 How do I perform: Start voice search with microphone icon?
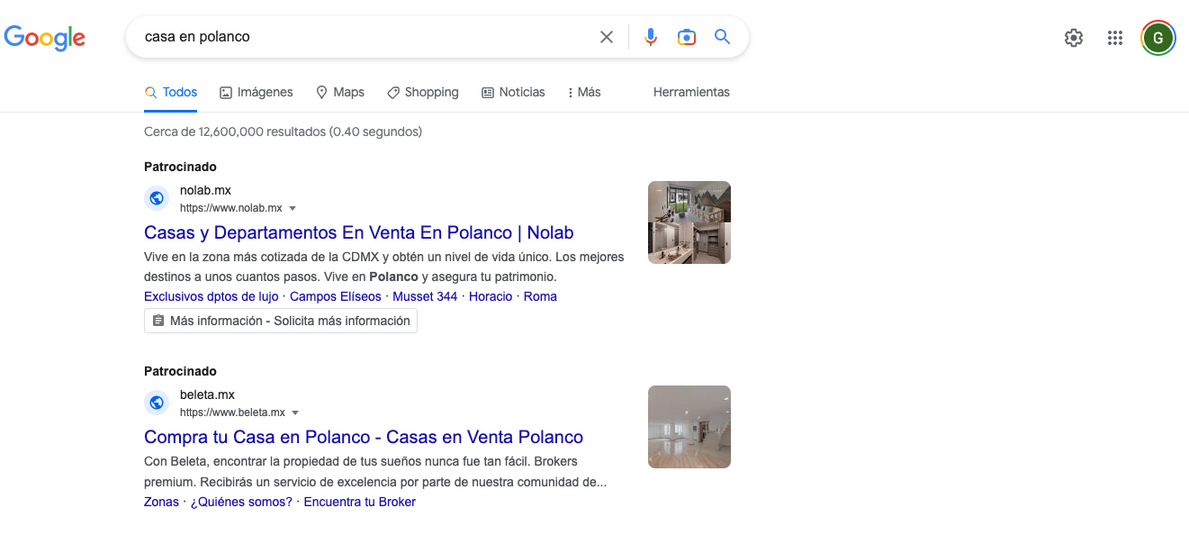tap(651, 37)
